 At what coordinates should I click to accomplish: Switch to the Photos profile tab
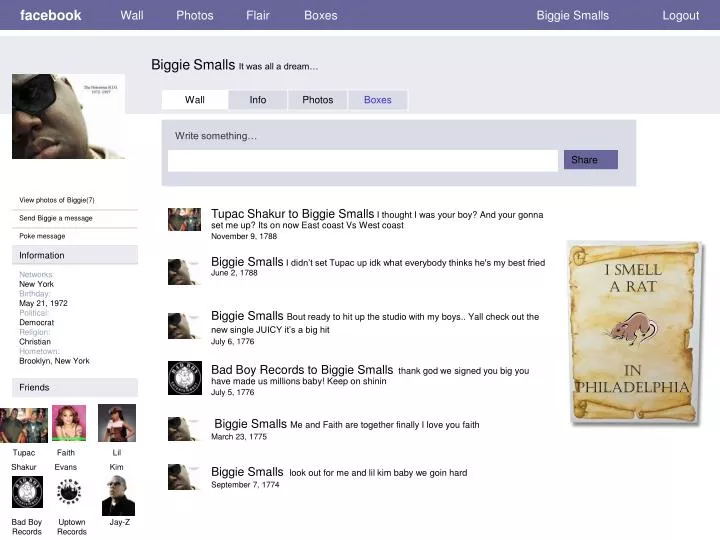318,100
